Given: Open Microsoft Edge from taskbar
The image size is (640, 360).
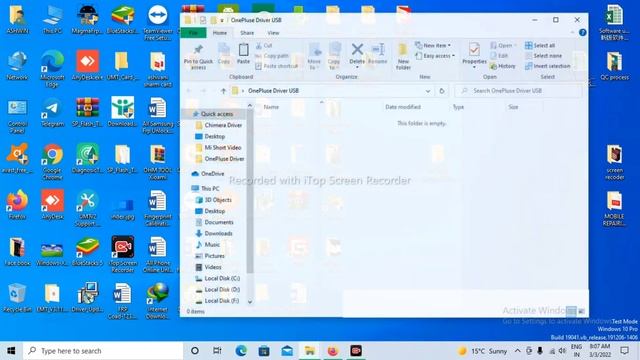Looking at the screenshot, I should pos(241,351).
